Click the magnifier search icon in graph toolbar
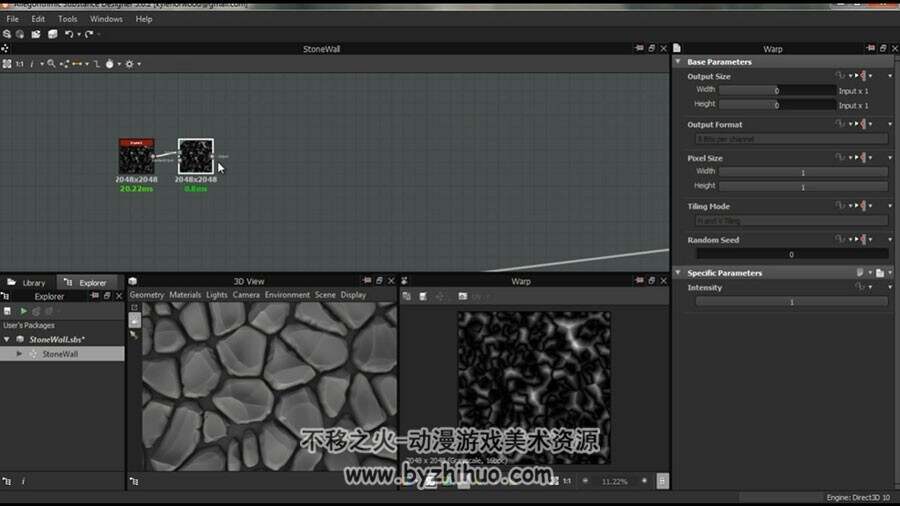The height and width of the screenshot is (506, 900). click(51, 64)
